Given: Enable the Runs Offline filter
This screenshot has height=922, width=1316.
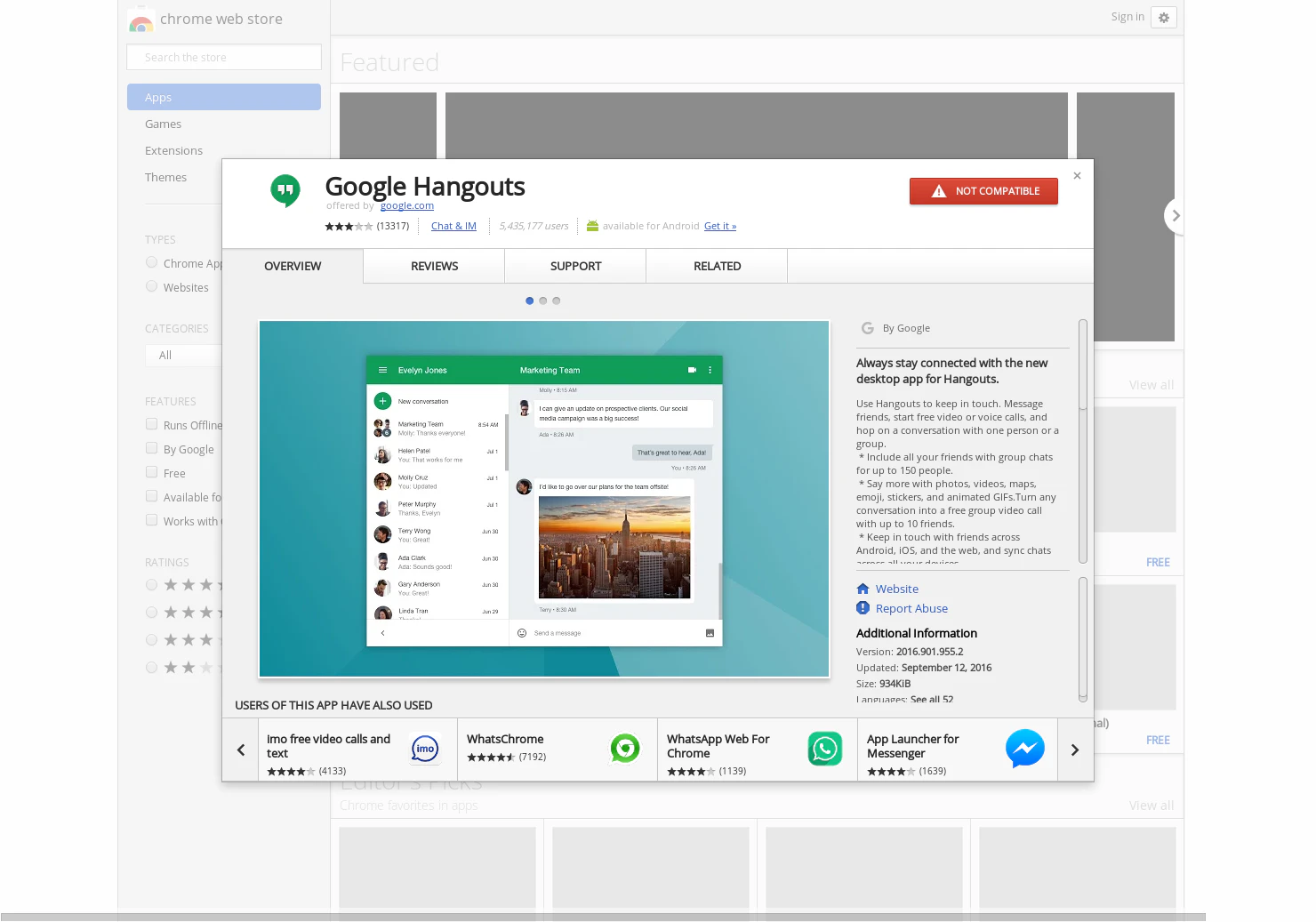Looking at the screenshot, I should (x=151, y=424).
